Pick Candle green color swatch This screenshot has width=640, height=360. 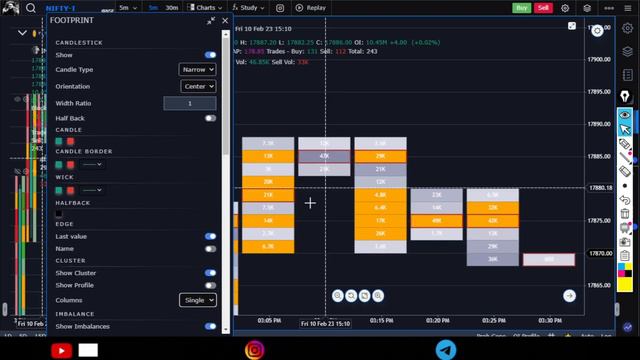tap(59, 141)
